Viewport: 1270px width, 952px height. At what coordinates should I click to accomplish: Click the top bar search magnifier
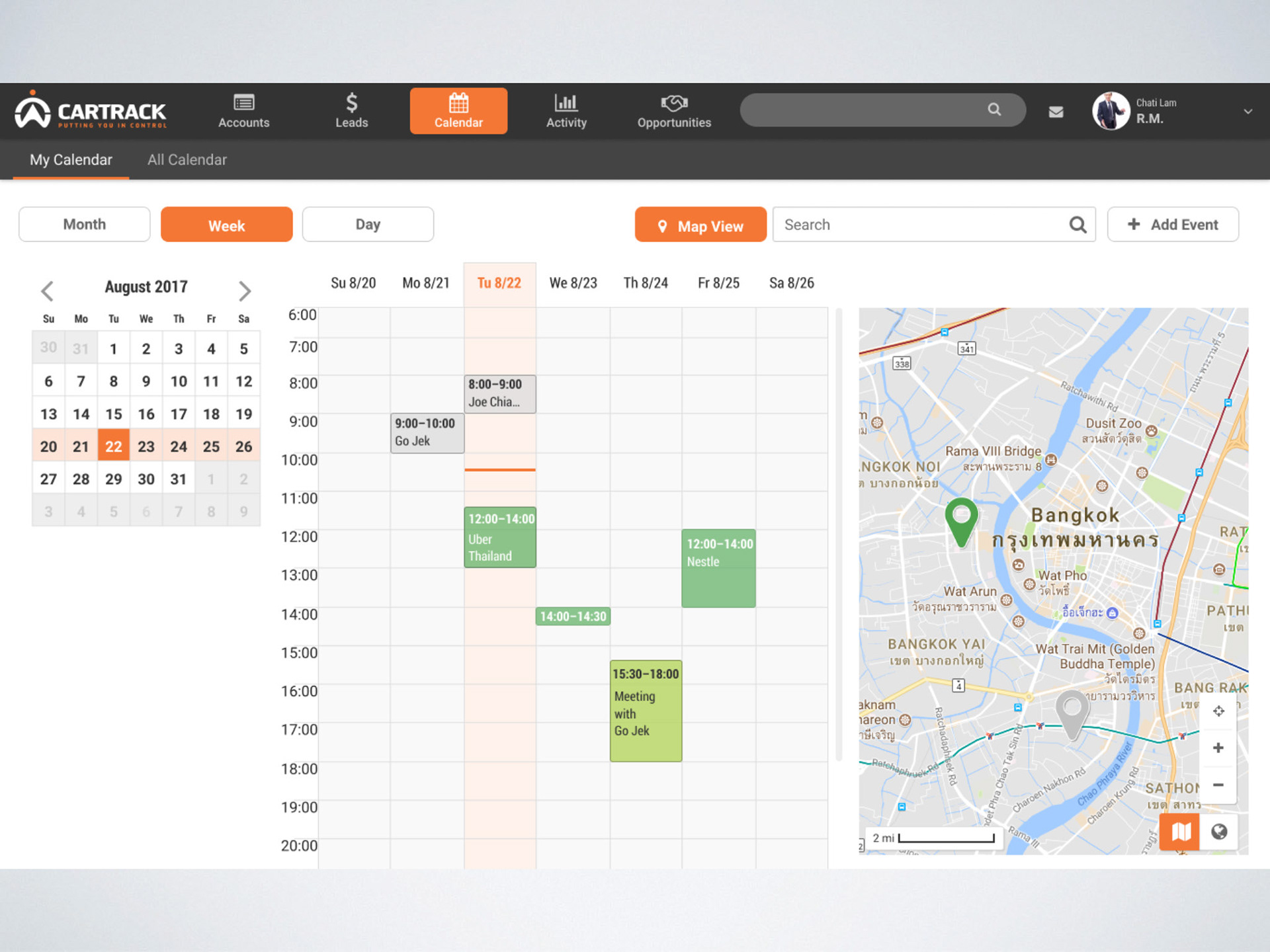click(x=994, y=109)
